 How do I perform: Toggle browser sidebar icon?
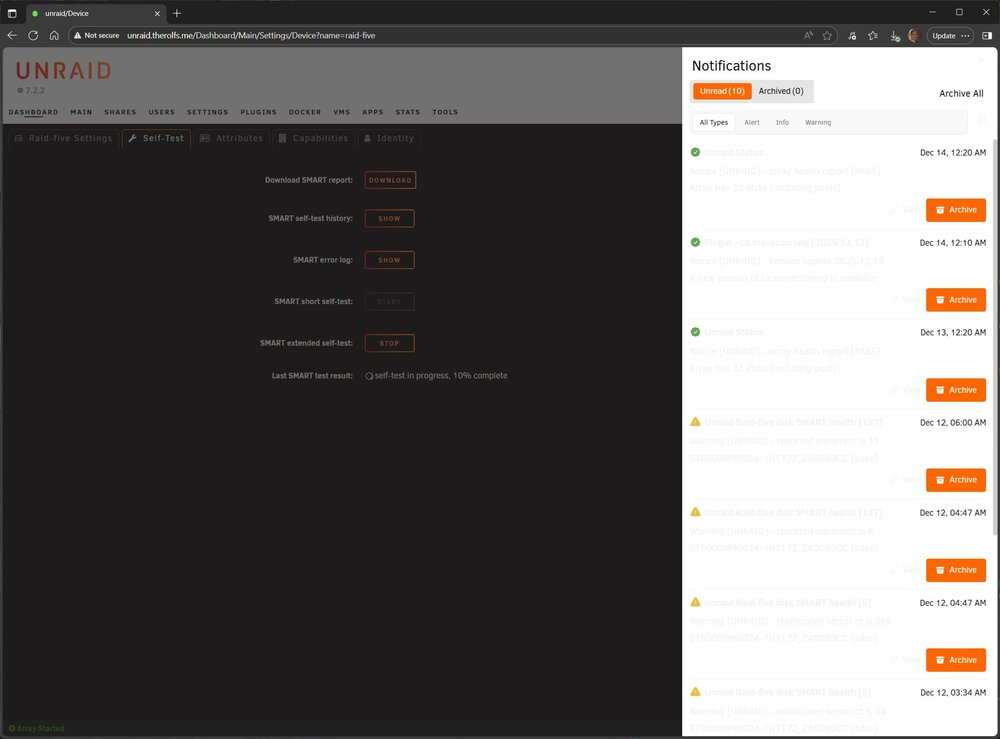[987, 36]
